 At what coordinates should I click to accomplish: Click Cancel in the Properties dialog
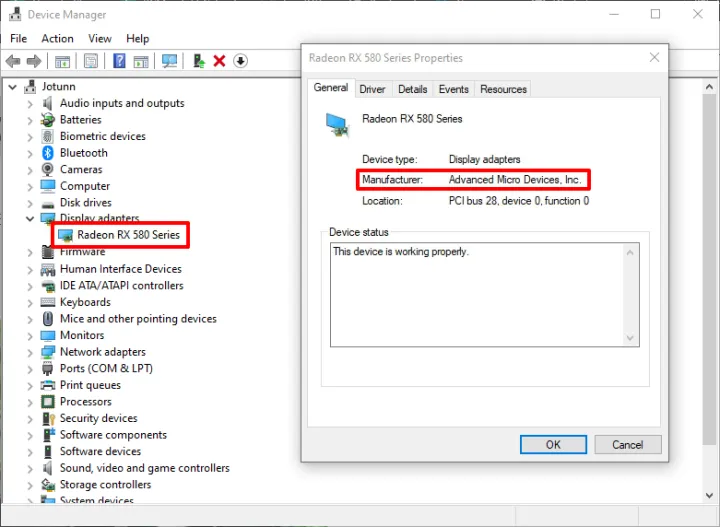pyautogui.click(x=627, y=444)
